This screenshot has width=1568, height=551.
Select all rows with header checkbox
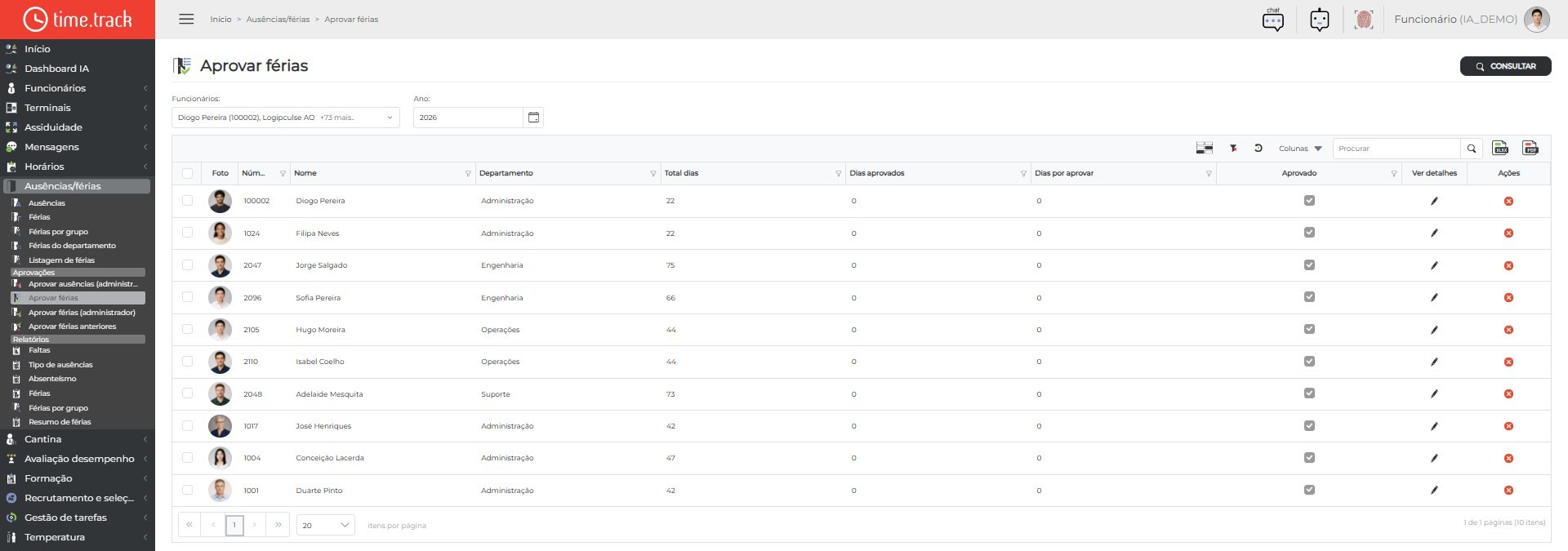188,173
